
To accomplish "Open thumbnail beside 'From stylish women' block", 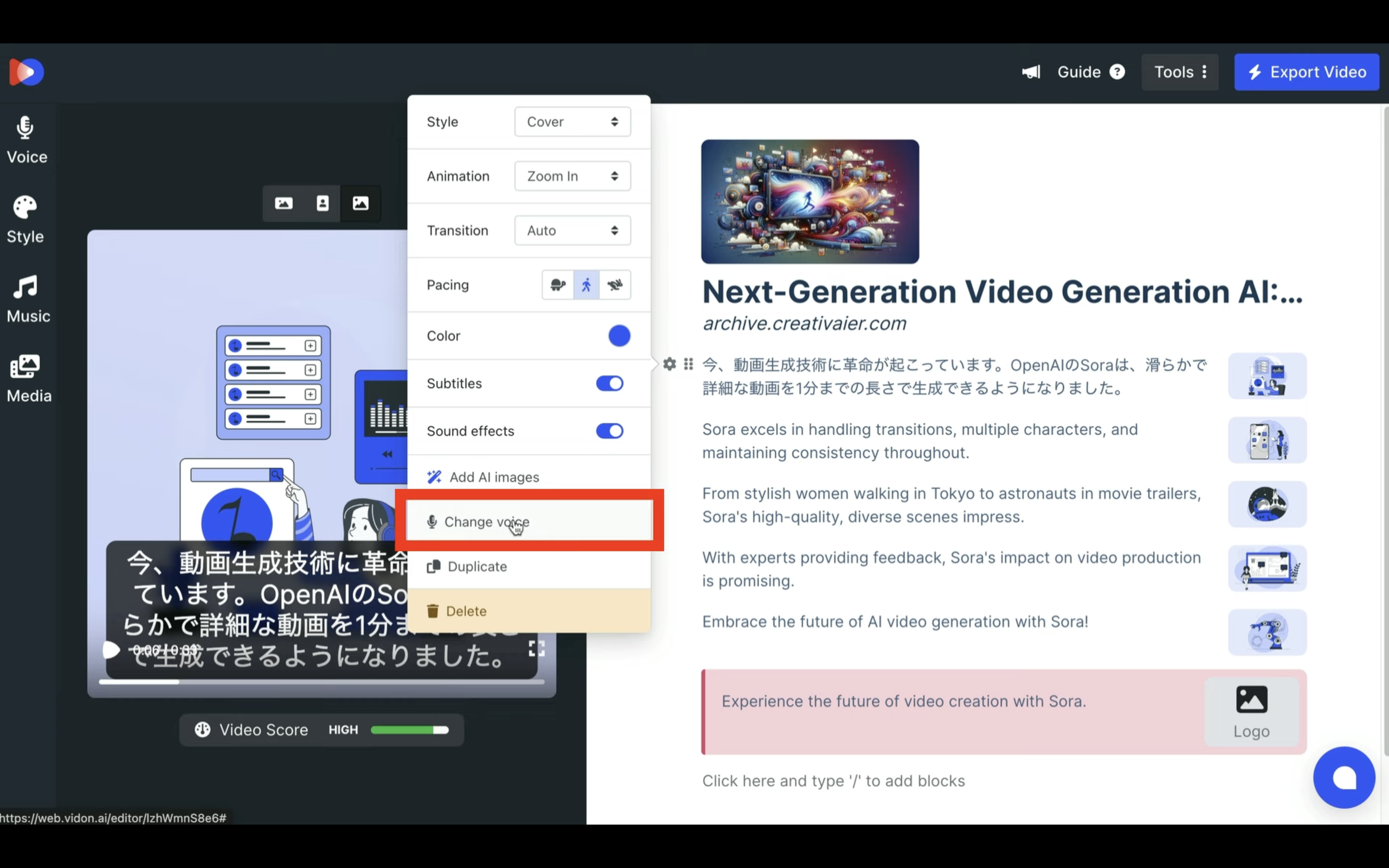I will click(1267, 504).
